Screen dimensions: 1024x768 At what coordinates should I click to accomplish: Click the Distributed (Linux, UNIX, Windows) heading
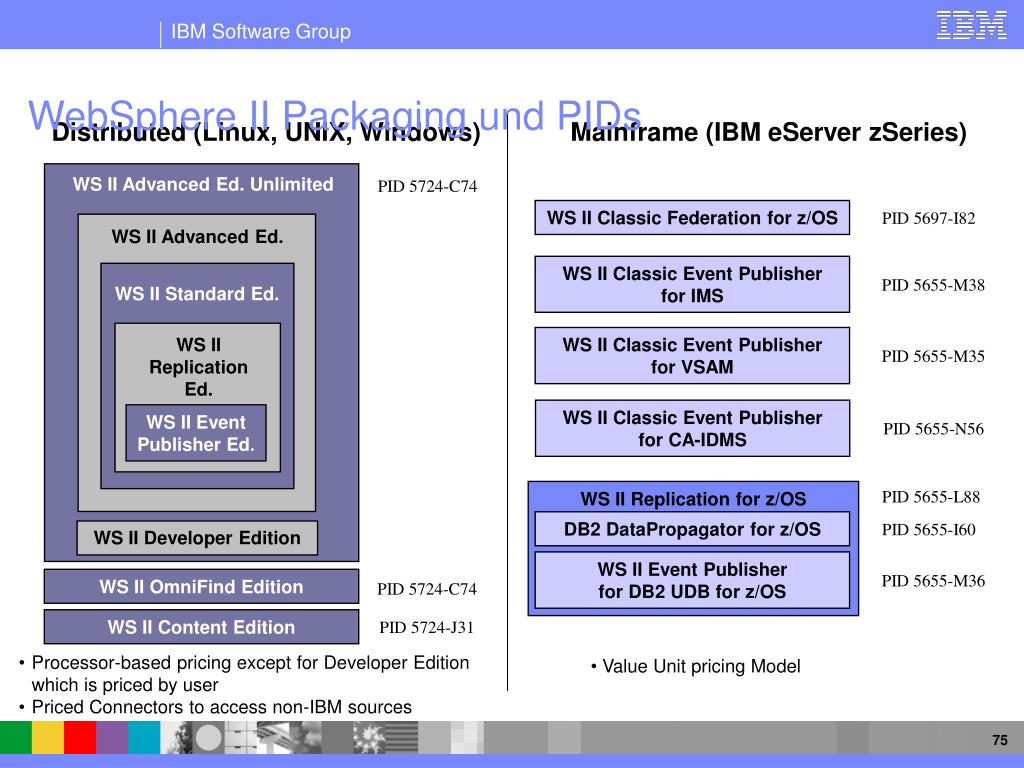pos(266,133)
